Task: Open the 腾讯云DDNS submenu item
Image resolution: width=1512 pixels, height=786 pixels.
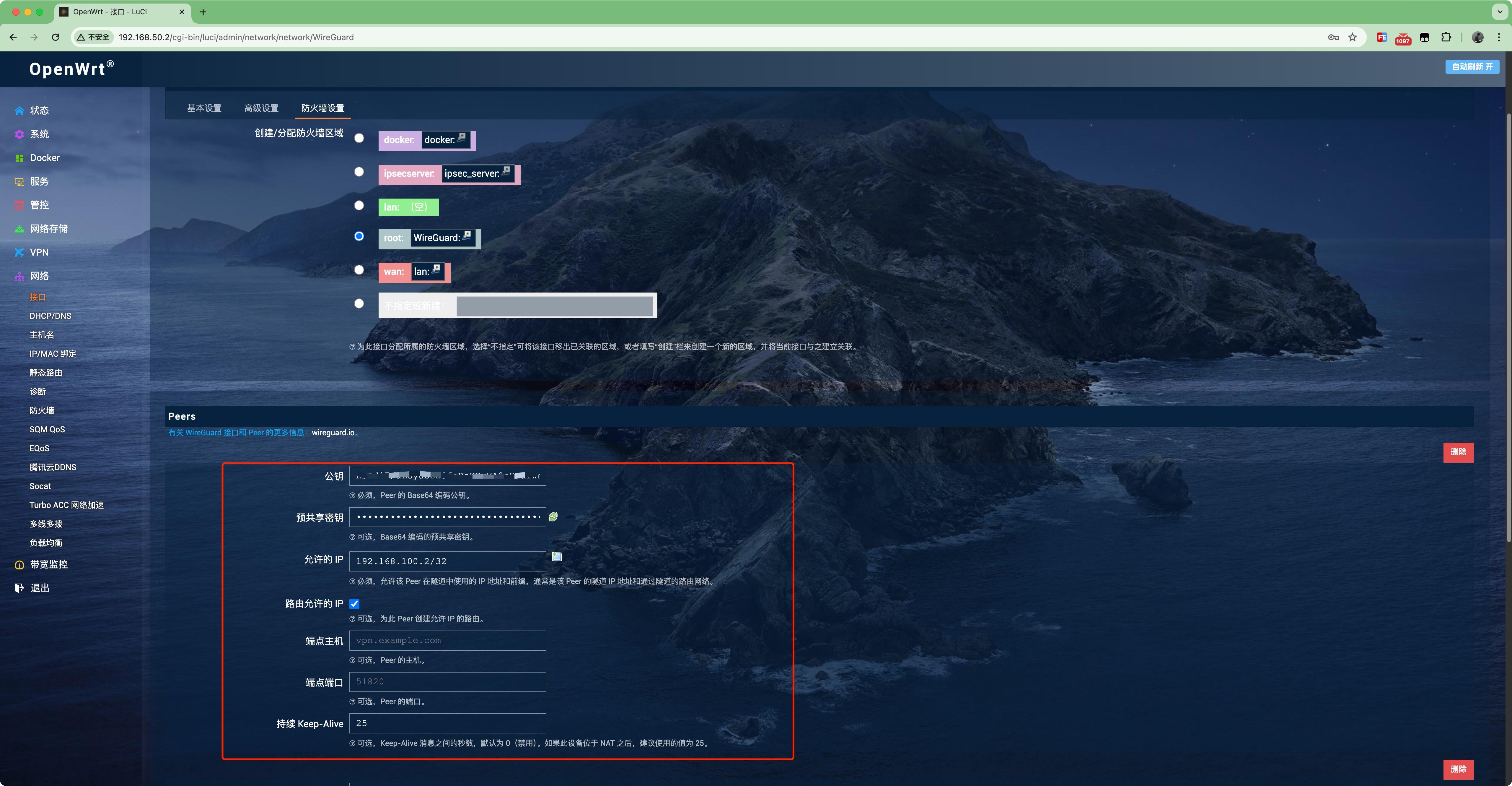Action: [53, 467]
